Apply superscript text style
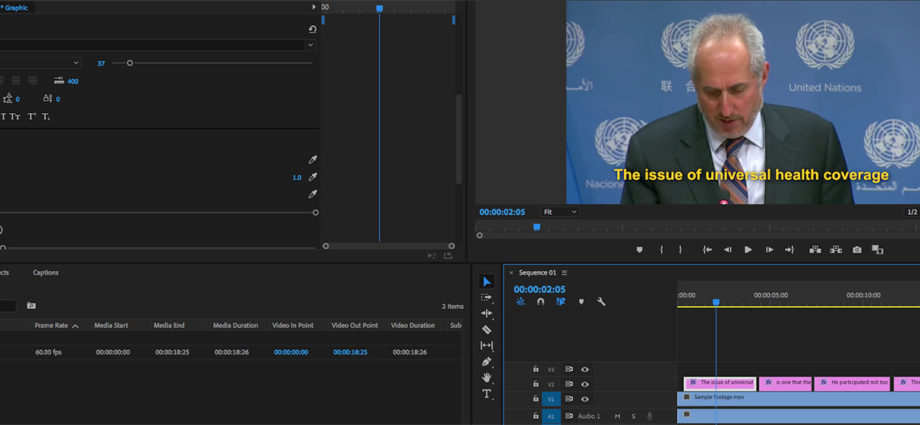The width and height of the screenshot is (920, 425). coord(32,117)
